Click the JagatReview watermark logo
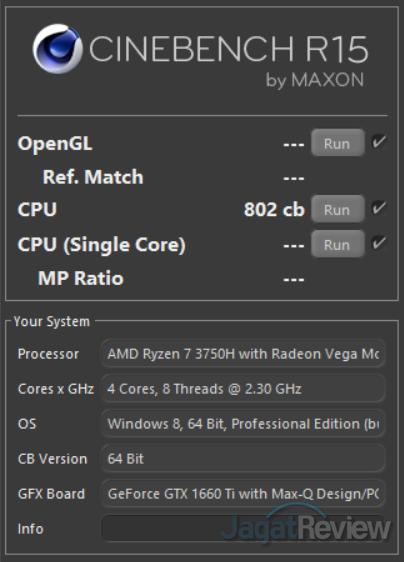Viewport: 404px width, 562px height. click(305, 525)
